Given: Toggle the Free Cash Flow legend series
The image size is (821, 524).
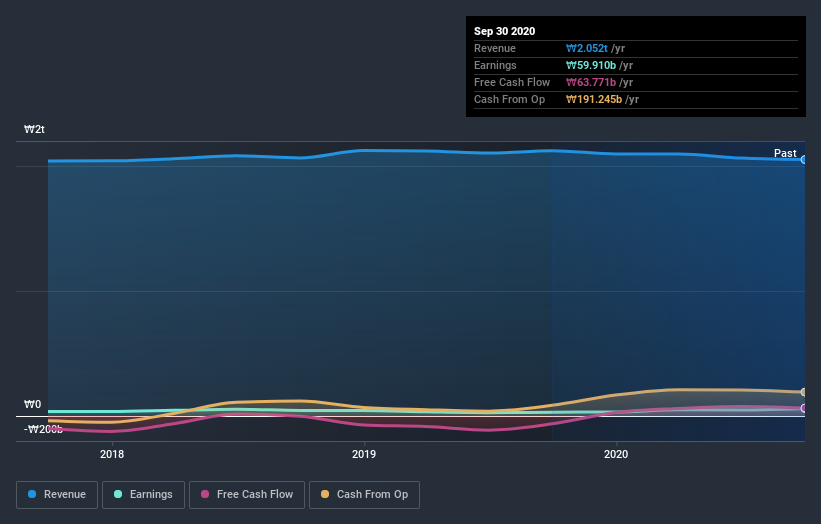Looking at the screenshot, I should point(247,495).
